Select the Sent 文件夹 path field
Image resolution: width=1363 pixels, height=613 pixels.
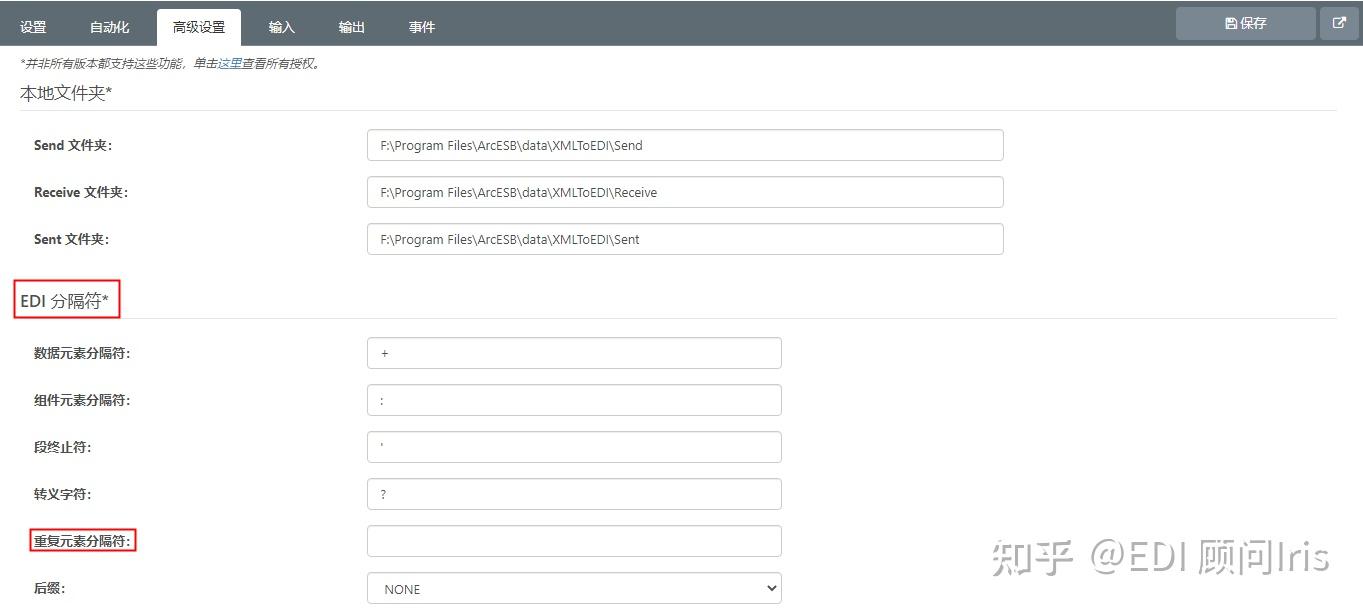685,239
